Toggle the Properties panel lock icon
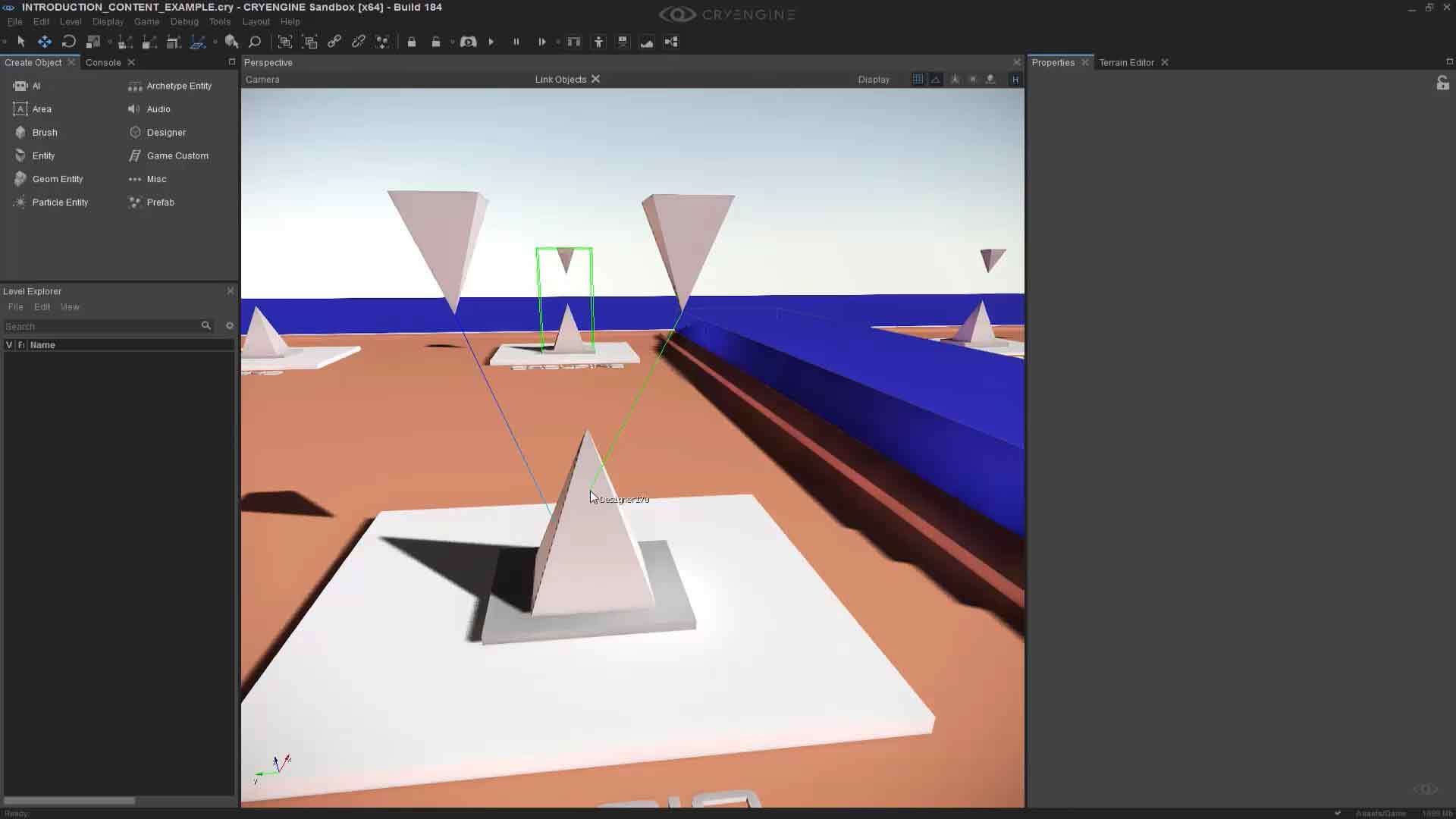Viewport: 1456px width, 819px height. pos(1442,83)
